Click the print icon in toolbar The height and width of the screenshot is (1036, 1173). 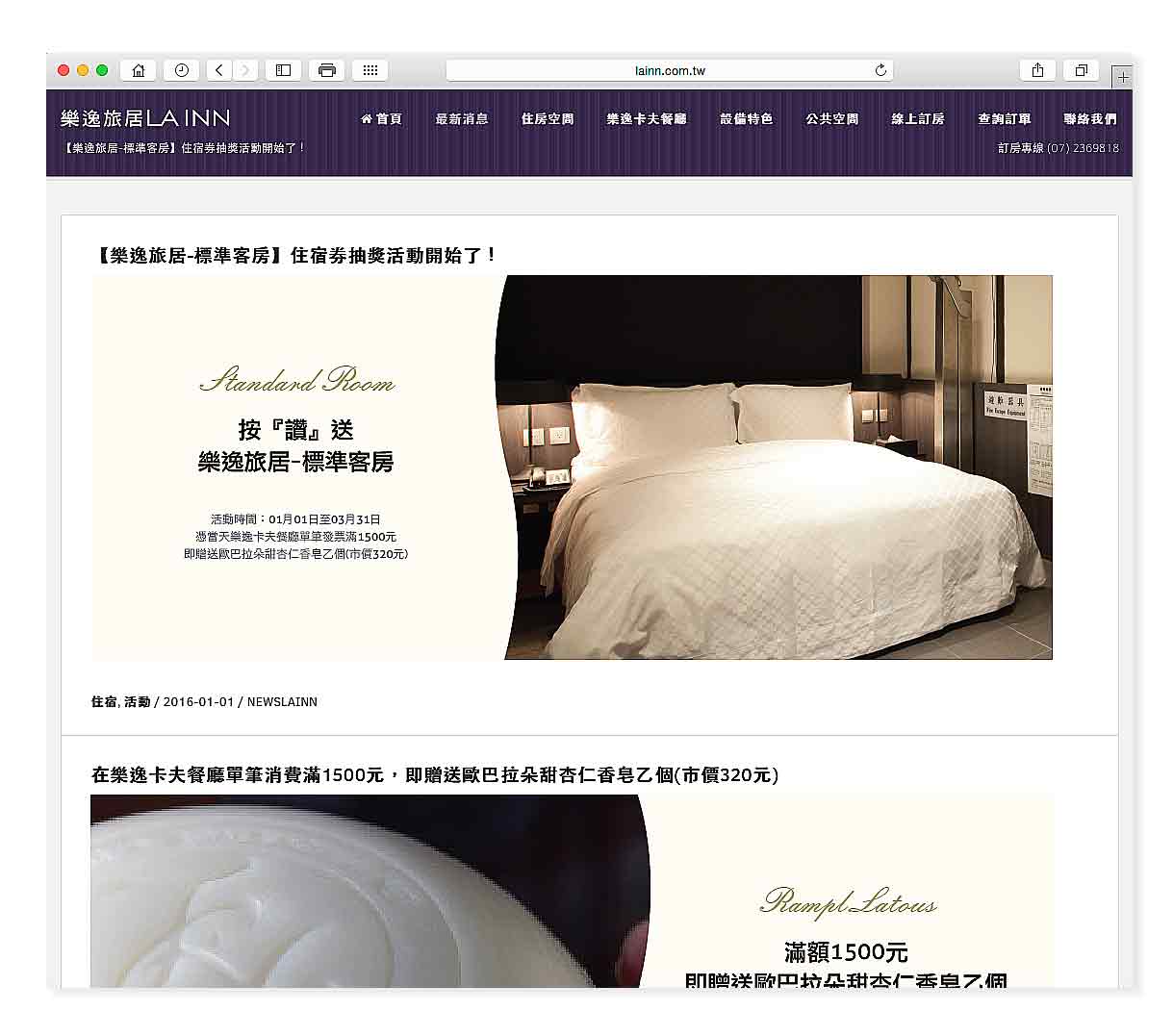click(x=327, y=70)
